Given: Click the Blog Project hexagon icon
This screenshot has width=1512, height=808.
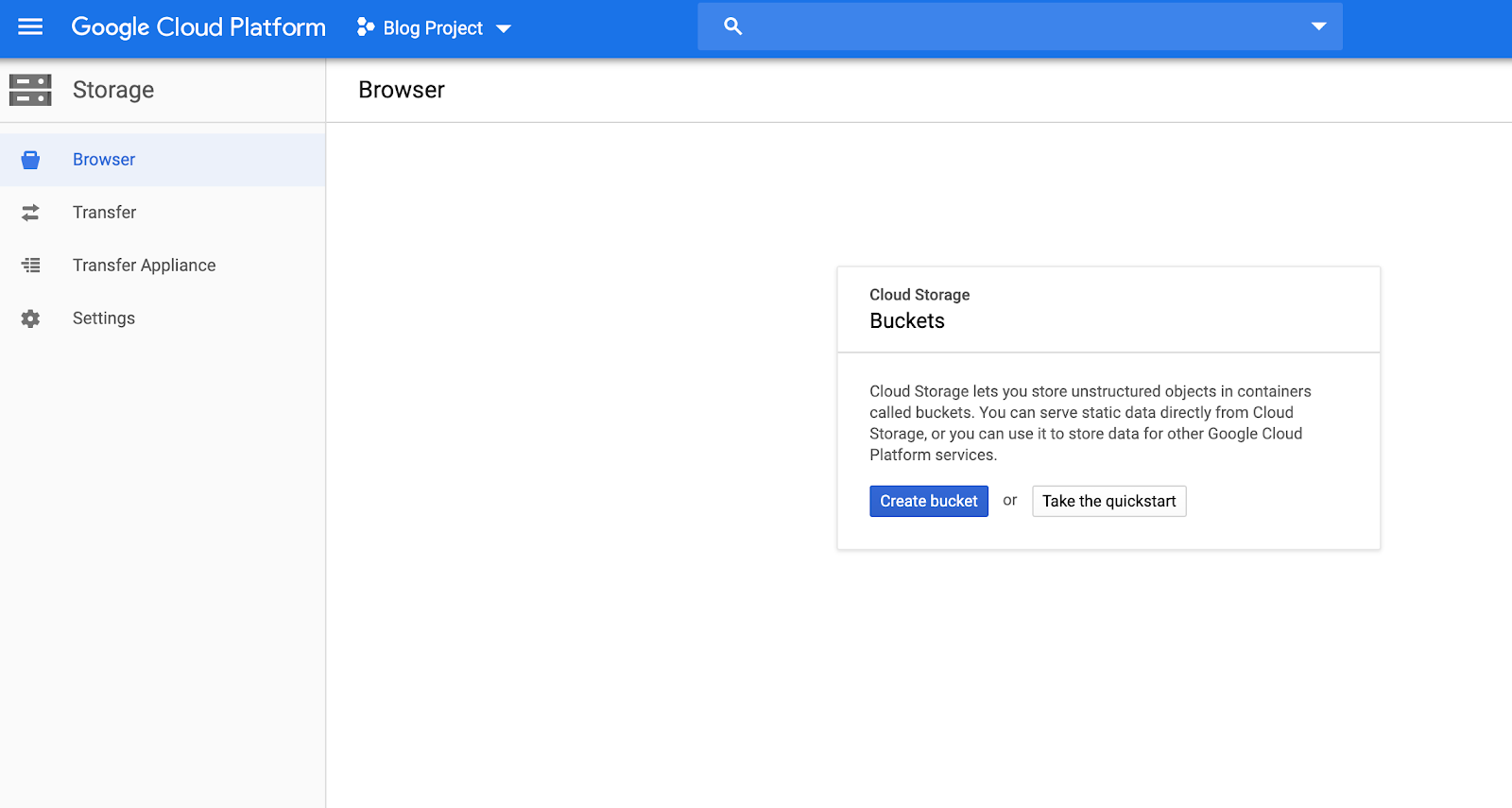Looking at the screenshot, I should [365, 27].
